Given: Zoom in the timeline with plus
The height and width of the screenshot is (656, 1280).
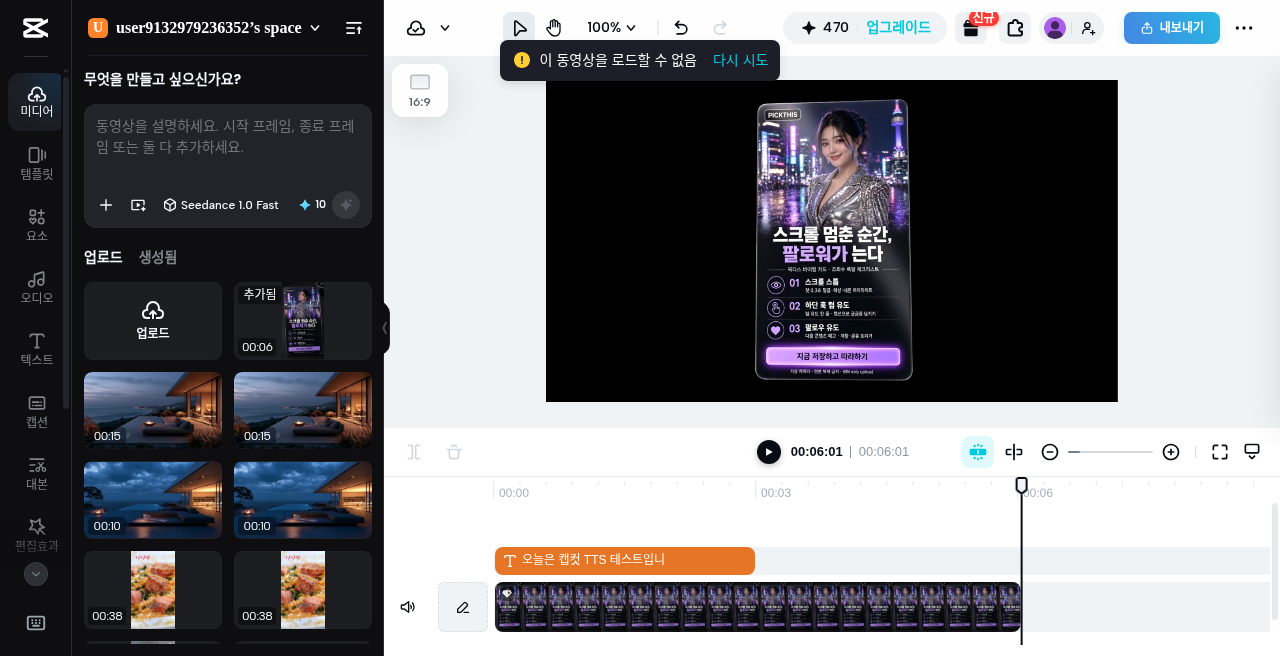Looking at the screenshot, I should [x=1171, y=452].
